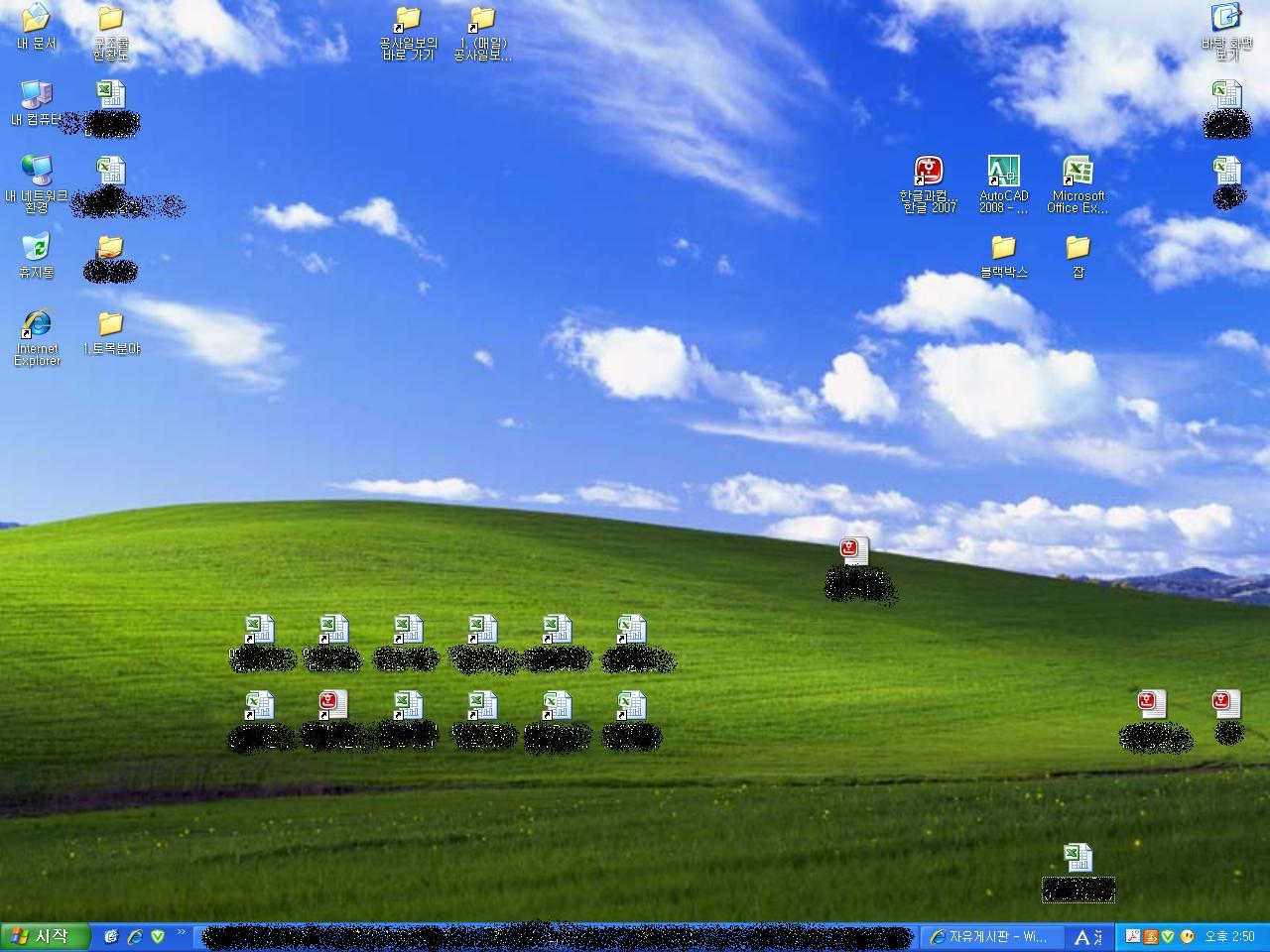This screenshot has width=1270, height=952.
Task: Launch 한글과컴퓨터 한글 2007 shortcut
Action: (x=929, y=184)
